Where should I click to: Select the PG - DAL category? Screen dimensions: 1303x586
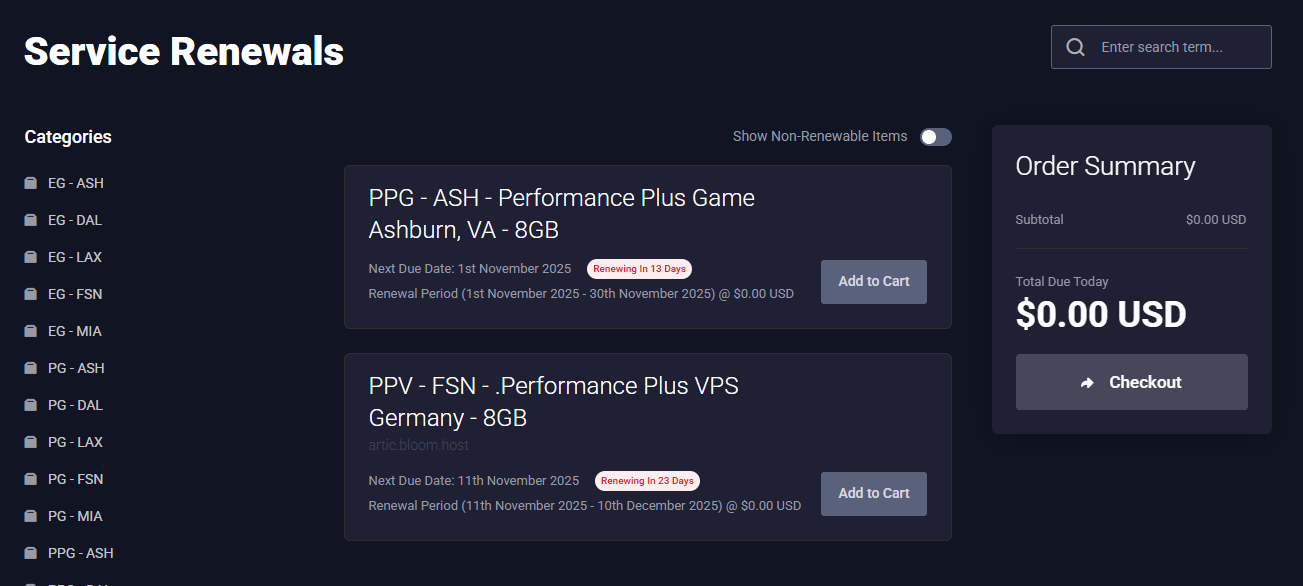point(75,405)
